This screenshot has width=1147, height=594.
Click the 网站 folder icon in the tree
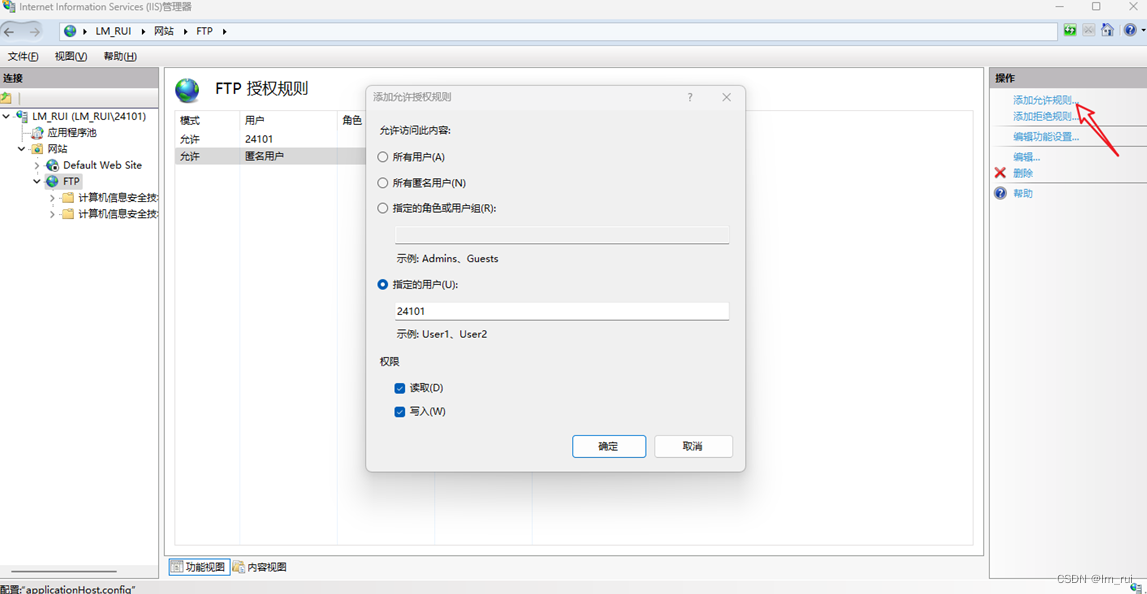click(37, 149)
